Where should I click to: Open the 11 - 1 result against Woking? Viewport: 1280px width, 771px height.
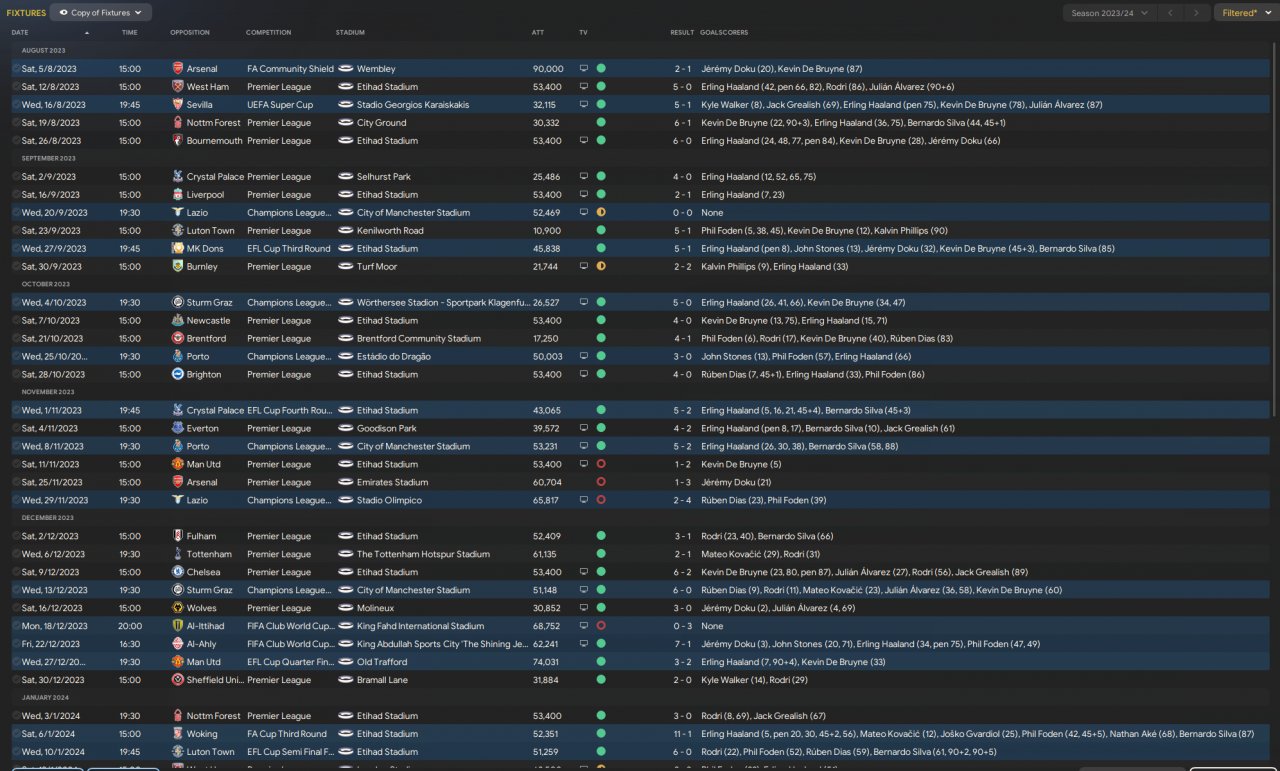pos(682,734)
